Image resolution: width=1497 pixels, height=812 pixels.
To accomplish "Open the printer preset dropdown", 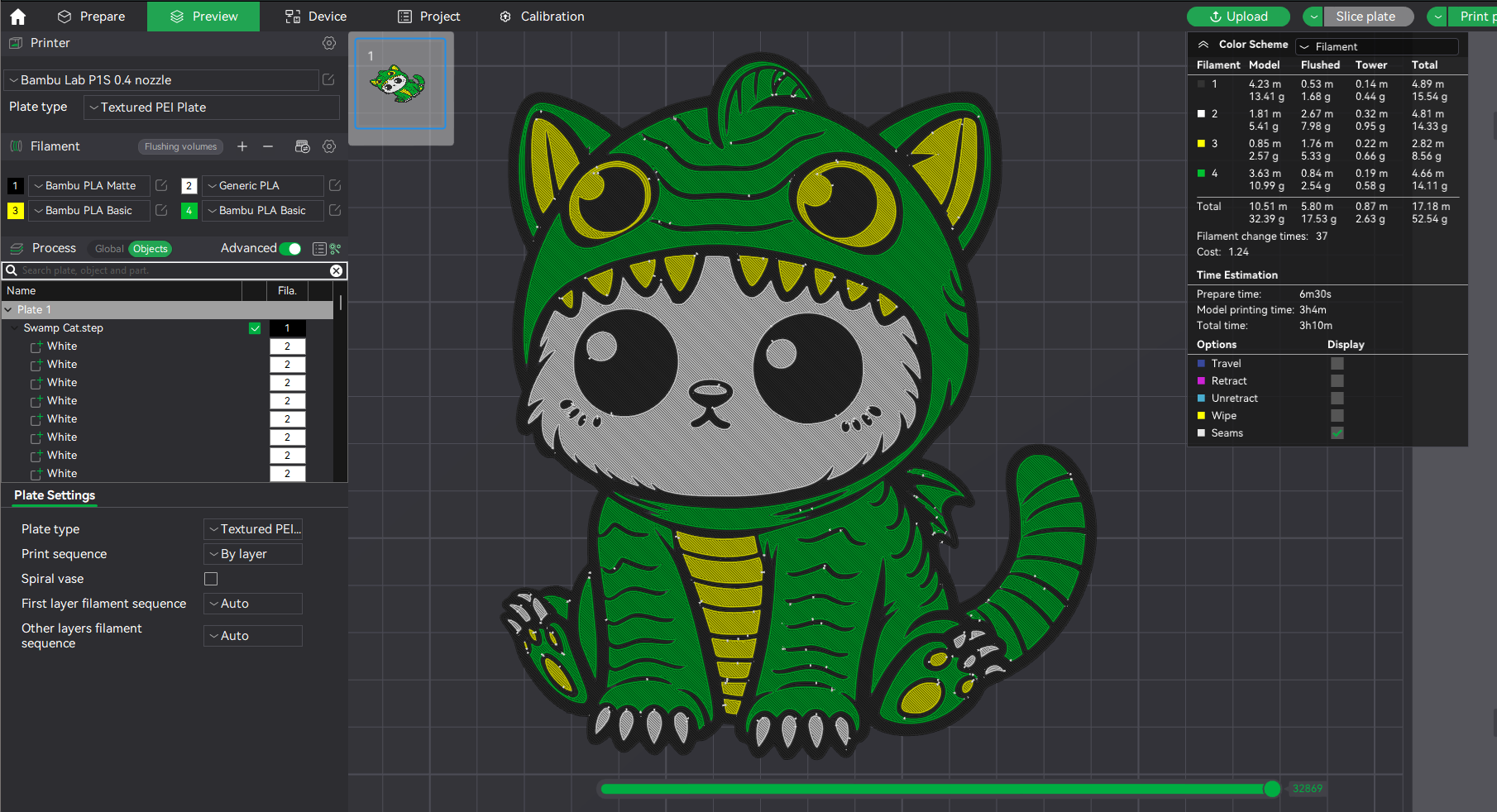I will point(161,79).
